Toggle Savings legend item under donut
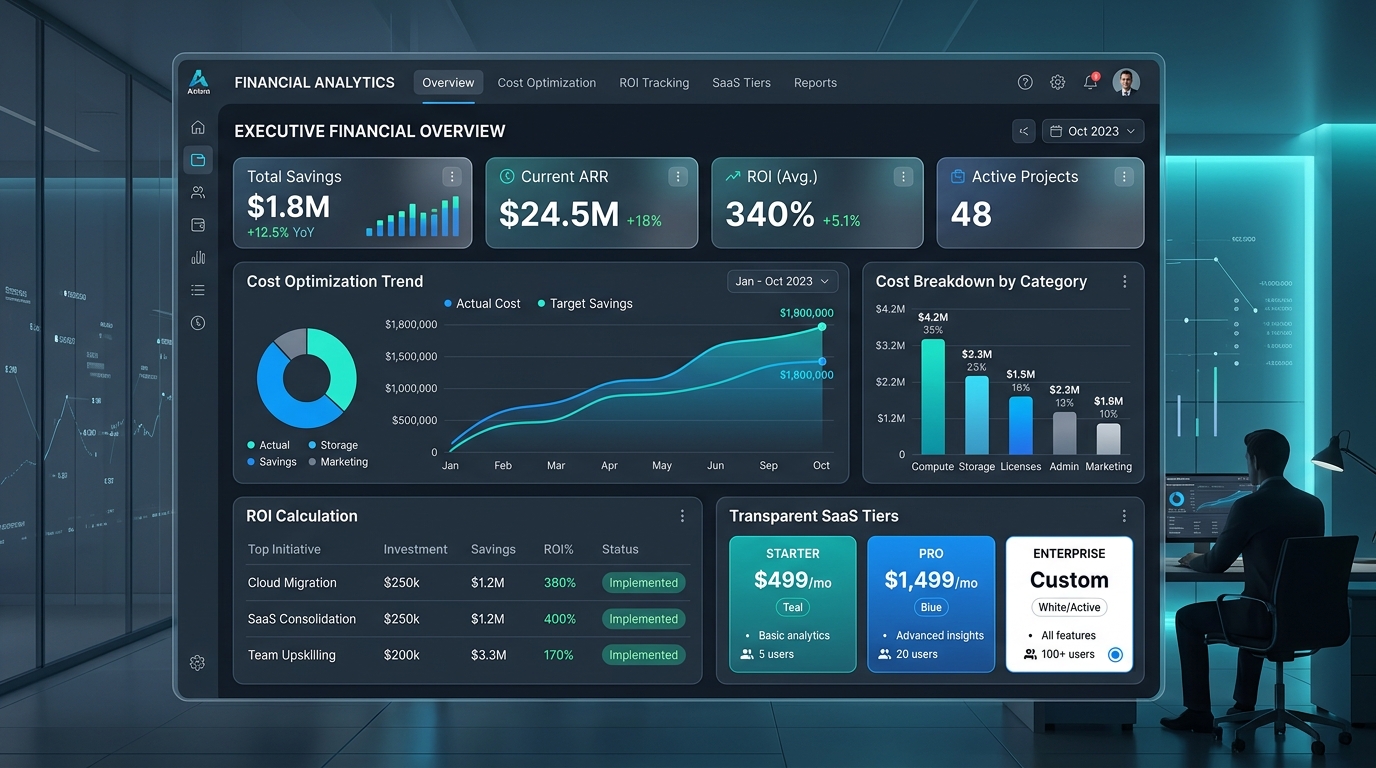Image resolution: width=1376 pixels, height=768 pixels. pyautogui.click(x=272, y=462)
